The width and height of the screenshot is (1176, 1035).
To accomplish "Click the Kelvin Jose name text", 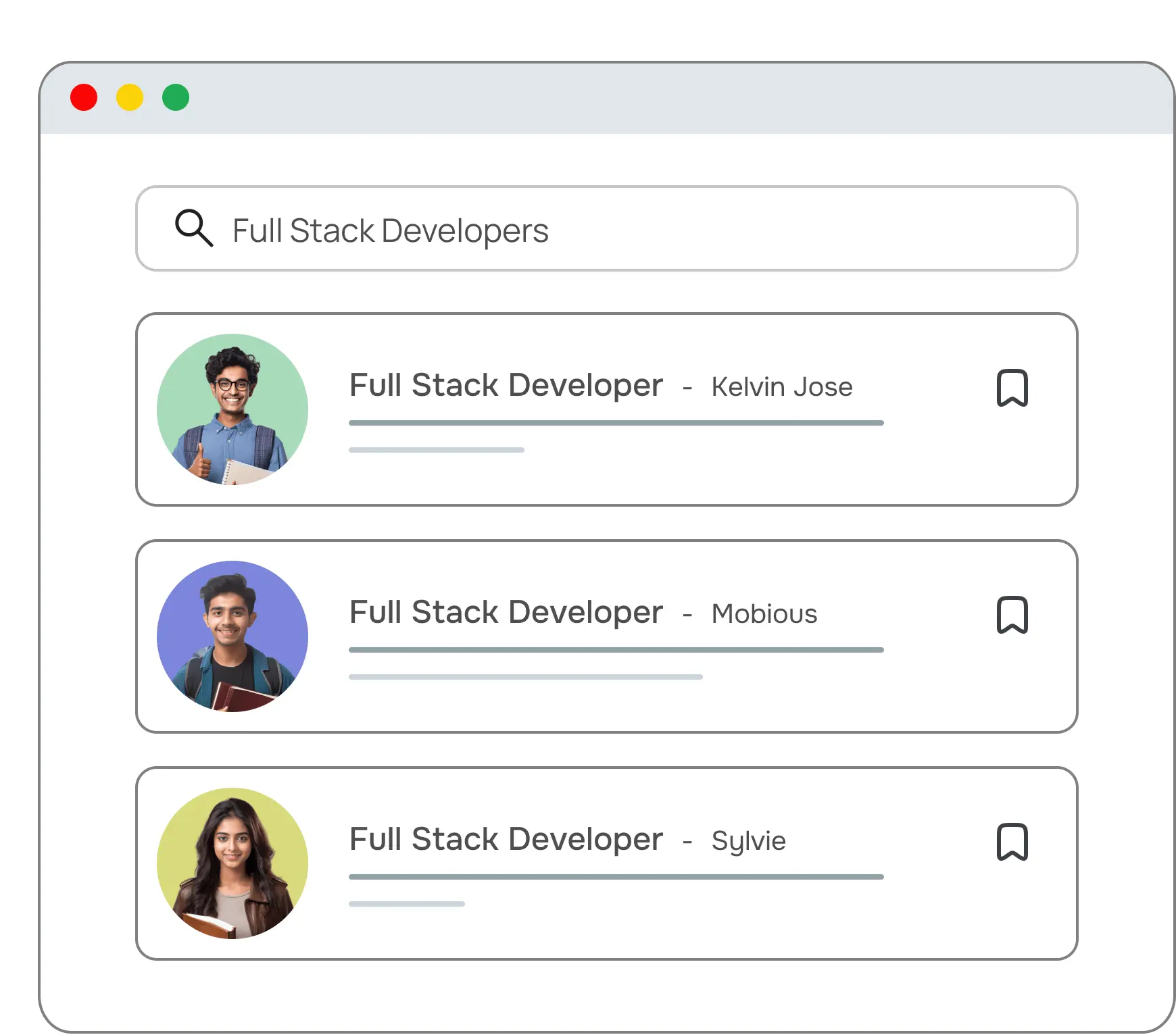I will tap(781, 387).
